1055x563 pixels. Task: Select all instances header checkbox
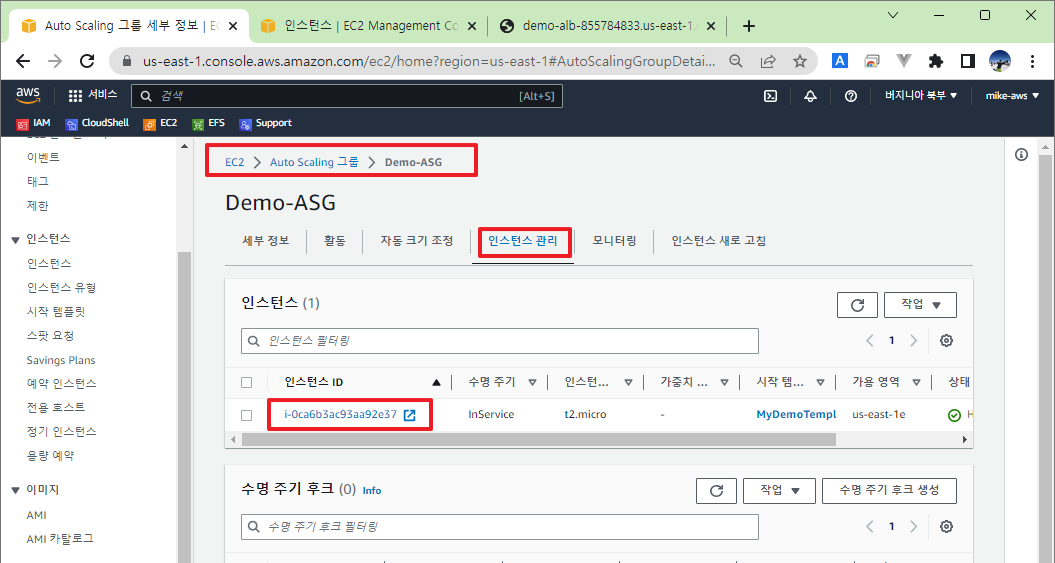coord(247,382)
